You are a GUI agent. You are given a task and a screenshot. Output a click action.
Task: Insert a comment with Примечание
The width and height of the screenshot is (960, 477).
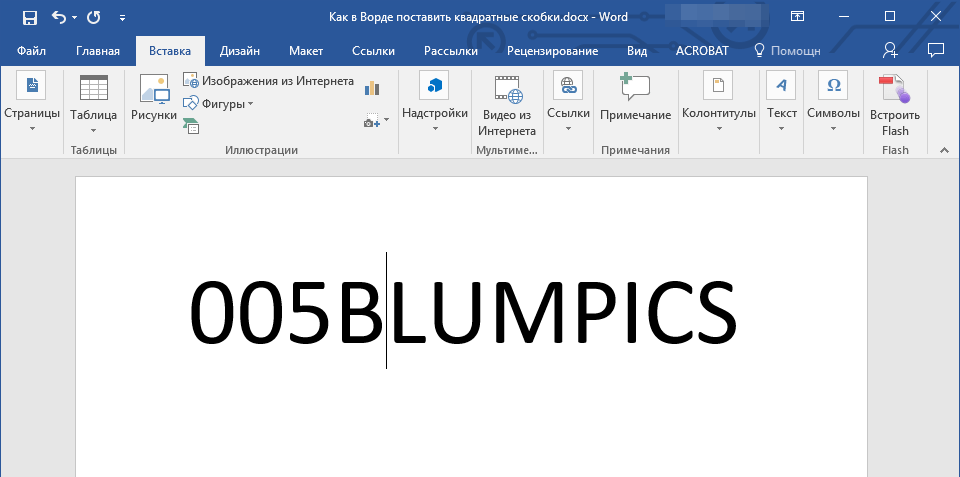pos(636,98)
